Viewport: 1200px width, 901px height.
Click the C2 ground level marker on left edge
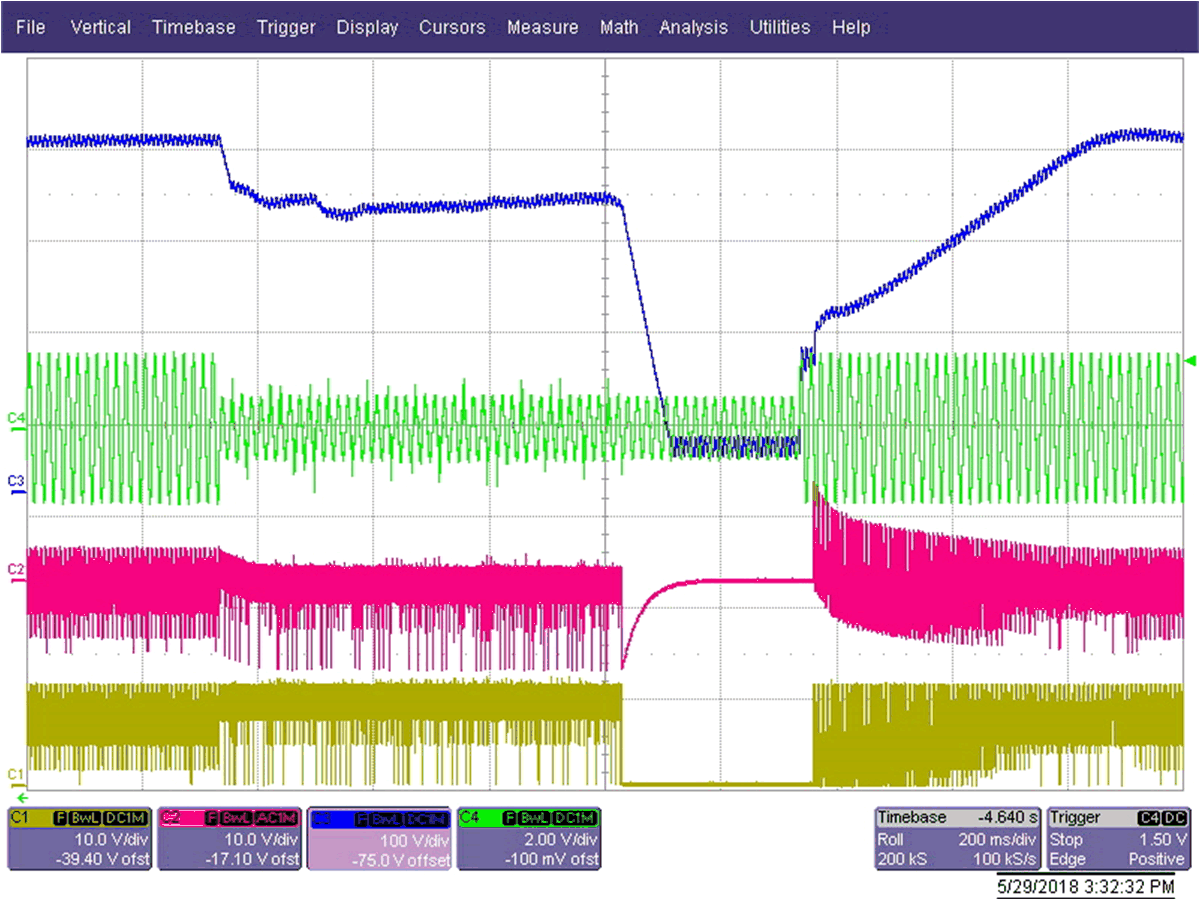[x=14, y=569]
